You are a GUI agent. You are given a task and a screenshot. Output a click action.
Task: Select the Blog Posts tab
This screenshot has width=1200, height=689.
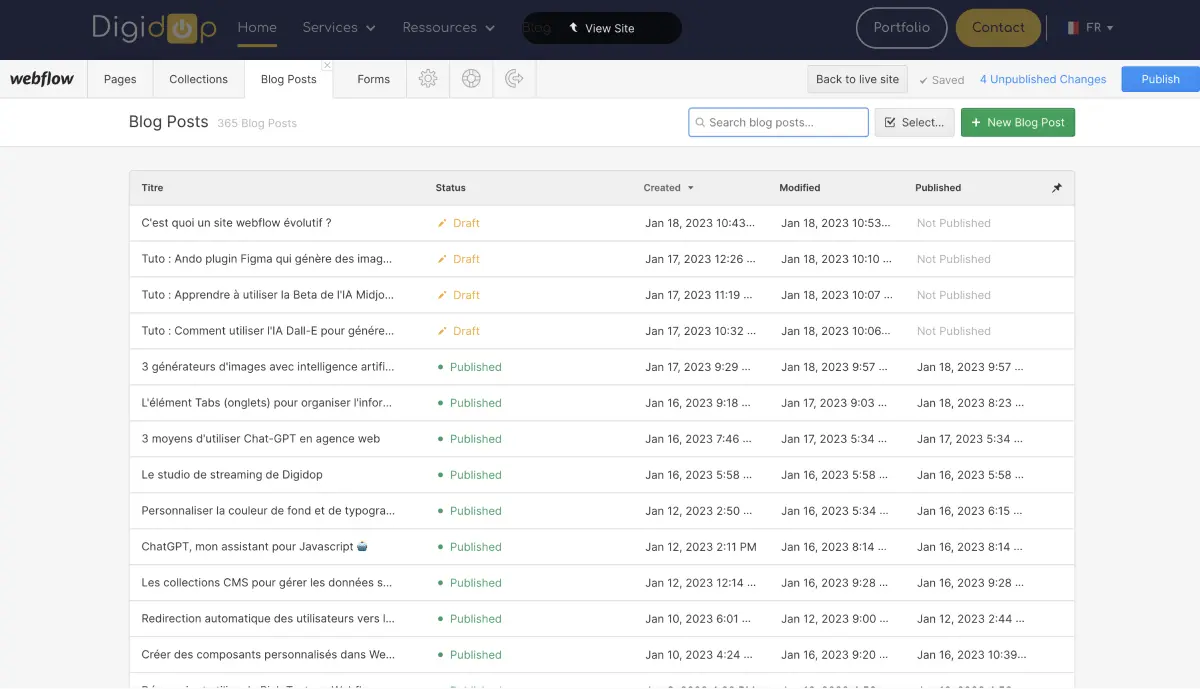coord(289,79)
